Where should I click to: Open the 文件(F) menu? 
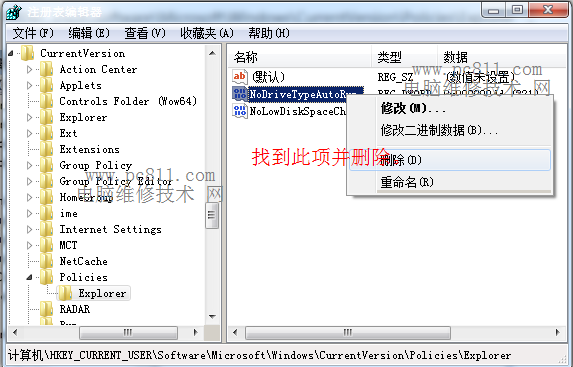(x=33, y=34)
